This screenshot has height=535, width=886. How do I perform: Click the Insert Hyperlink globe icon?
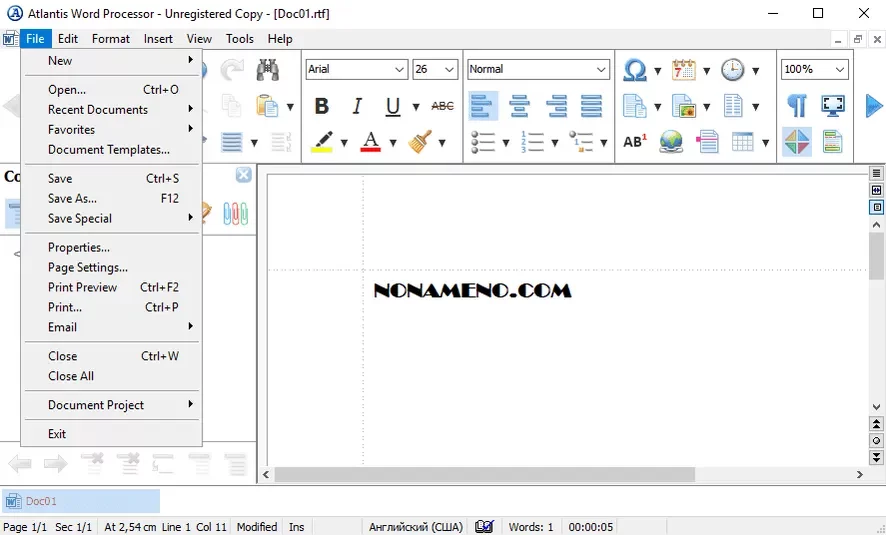click(671, 141)
